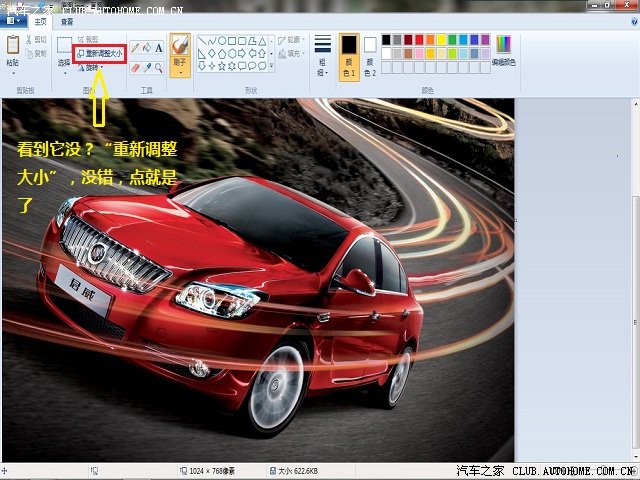Image resolution: width=640 pixels, height=480 pixels.
Task: Expand the Select tool dropdown arrow
Action: (x=64, y=71)
